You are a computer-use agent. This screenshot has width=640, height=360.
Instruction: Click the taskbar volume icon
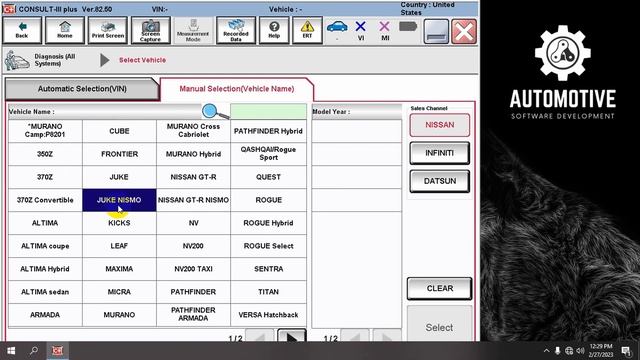pos(580,351)
